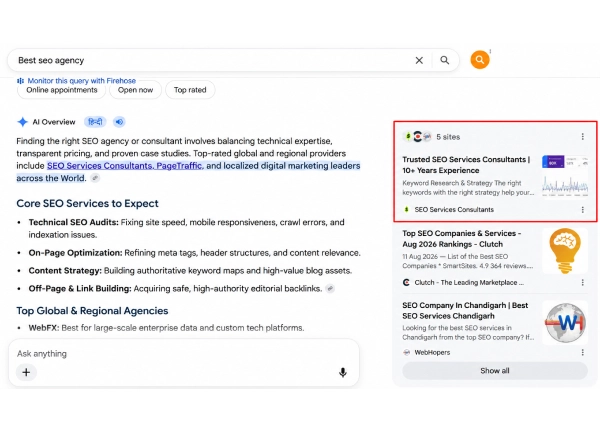
Task: Open 'Monitor this query with Firehose' link
Action: (x=82, y=81)
